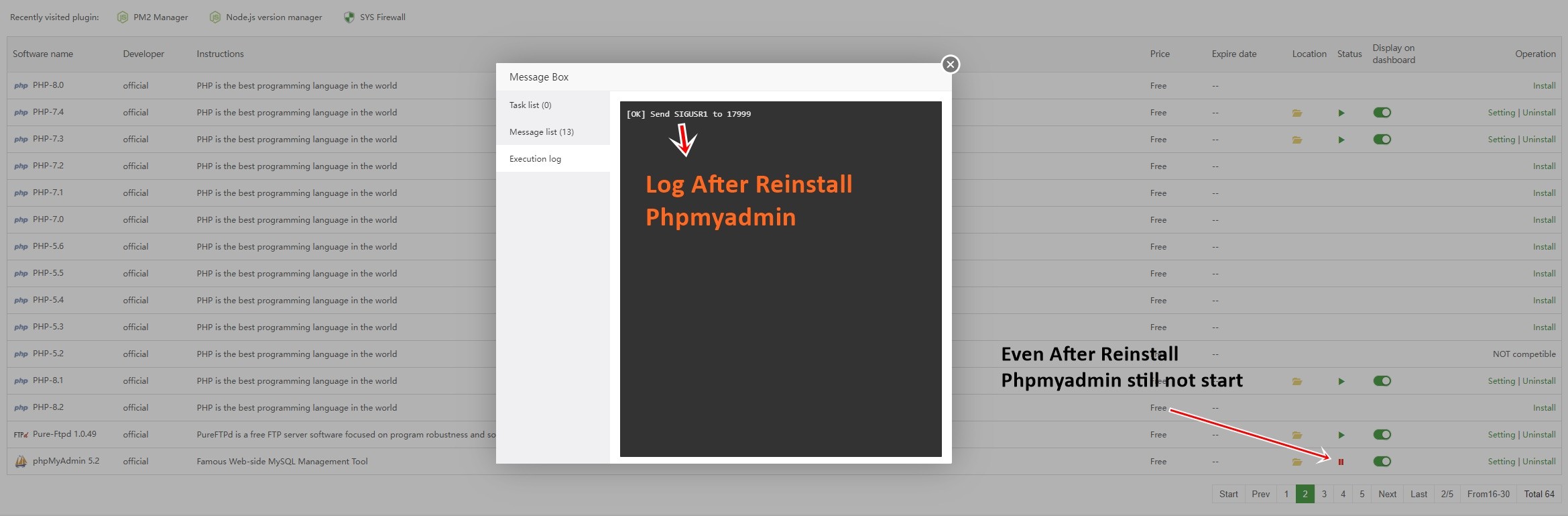Image resolution: width=1568 pixels, height=516 pixels.
Task: Click the php icon beside PHP-7.0
Action: (21, 220)
